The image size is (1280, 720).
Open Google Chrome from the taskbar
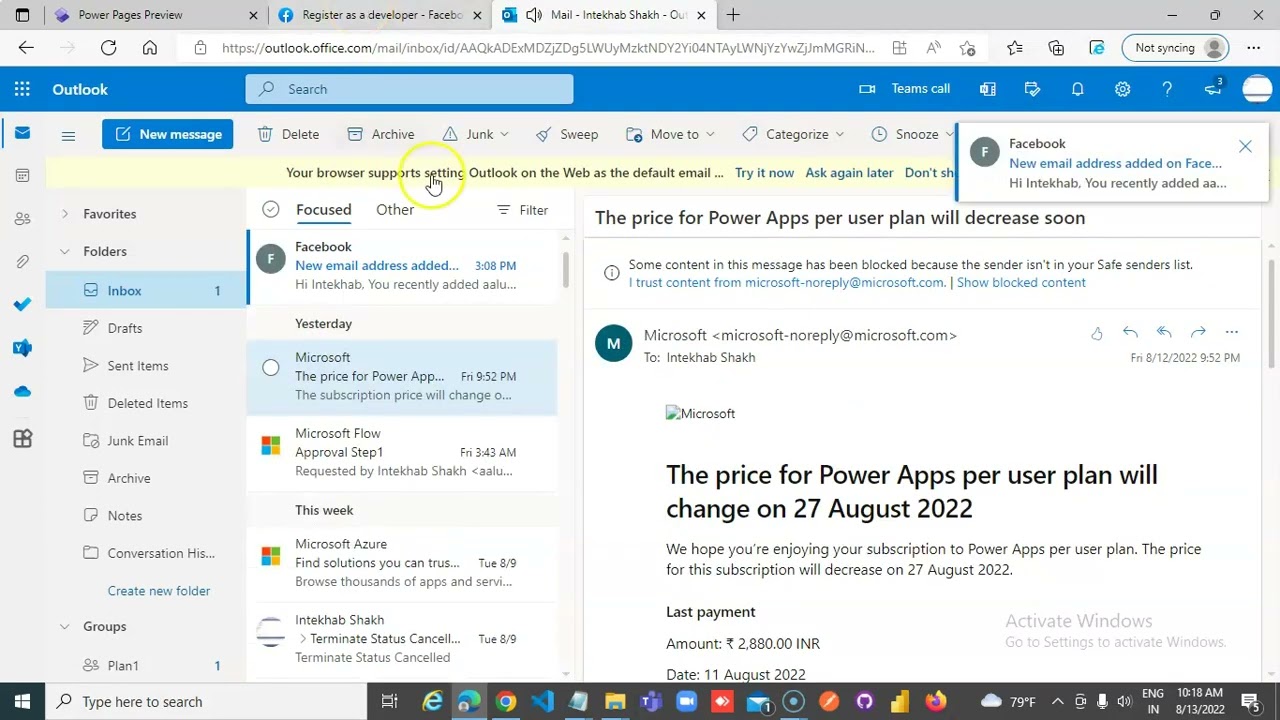point(505,702)
